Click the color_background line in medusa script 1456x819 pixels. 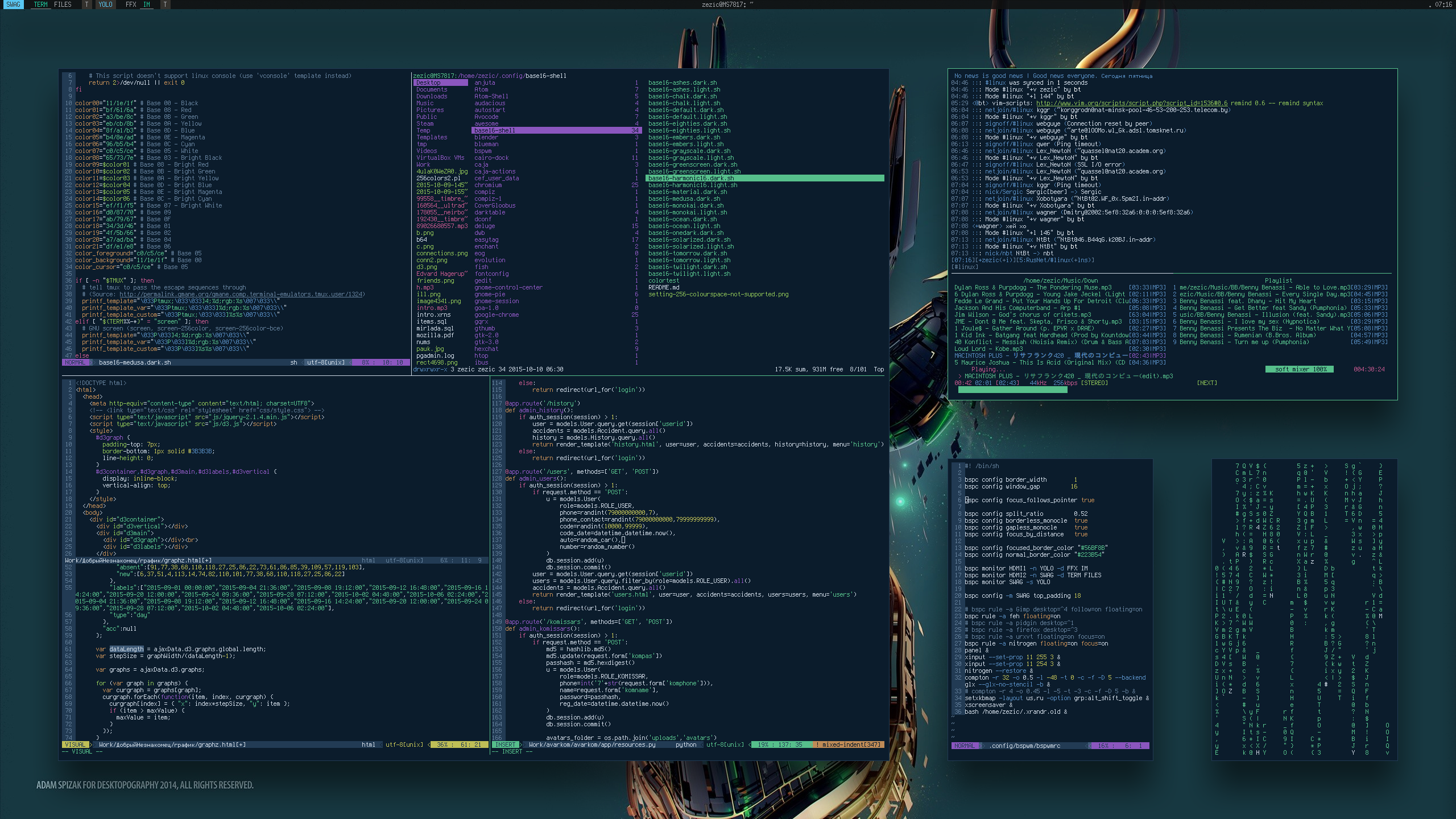138,260
